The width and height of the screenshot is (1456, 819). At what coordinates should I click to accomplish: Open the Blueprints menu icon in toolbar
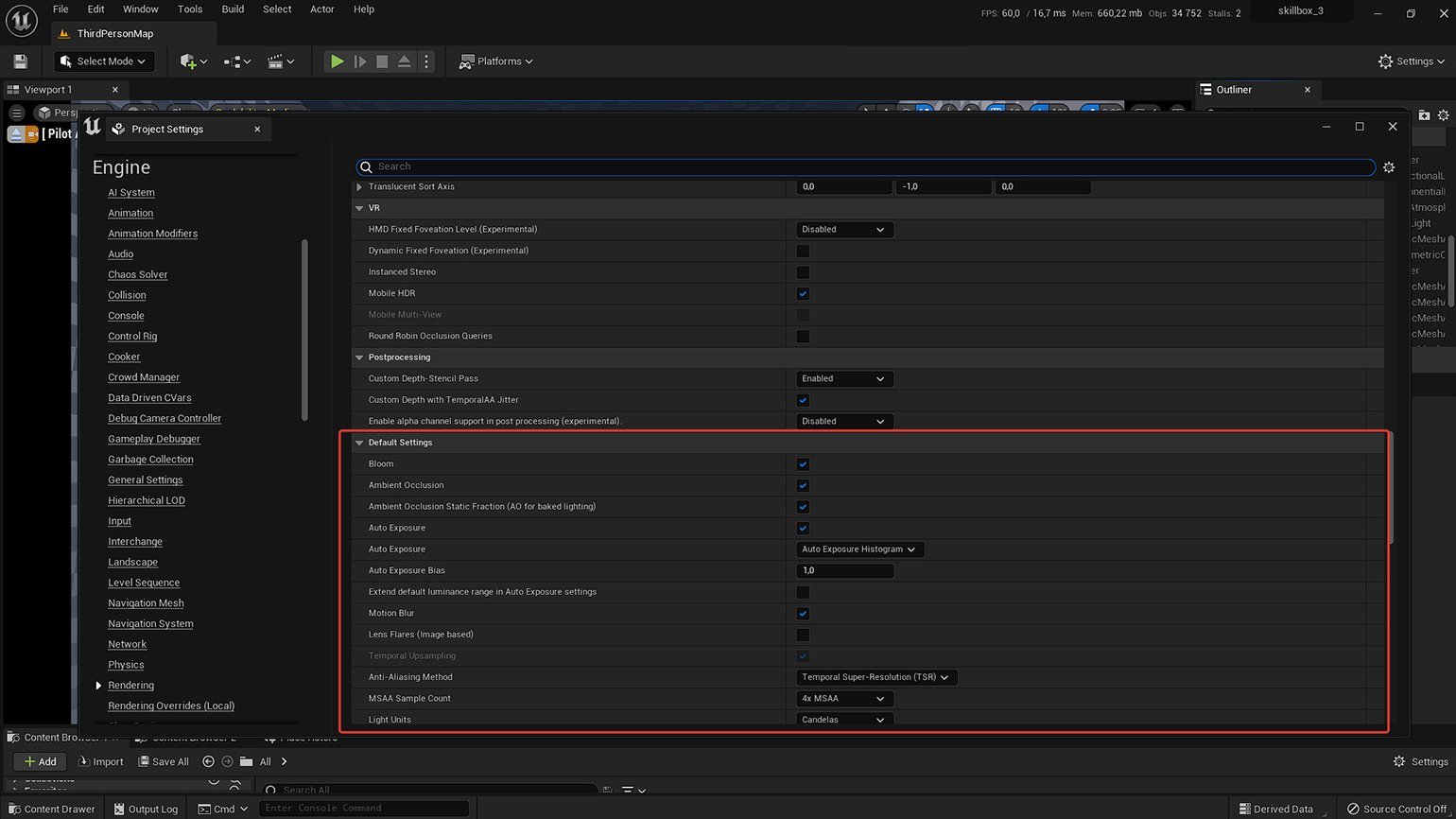pyautogui.click(x=237, y=61)
